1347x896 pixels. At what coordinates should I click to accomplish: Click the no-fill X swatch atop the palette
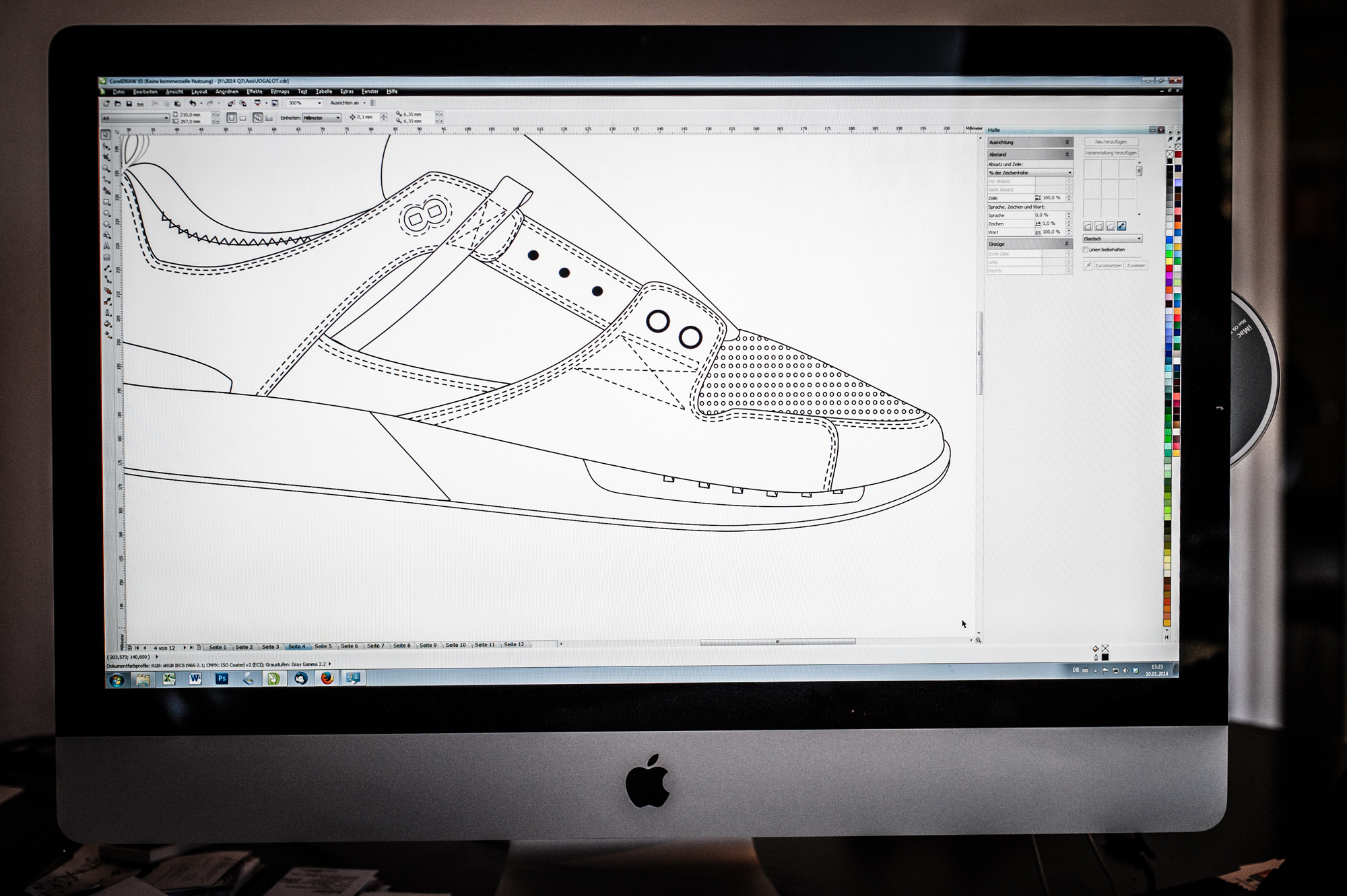coord(1170,153)
